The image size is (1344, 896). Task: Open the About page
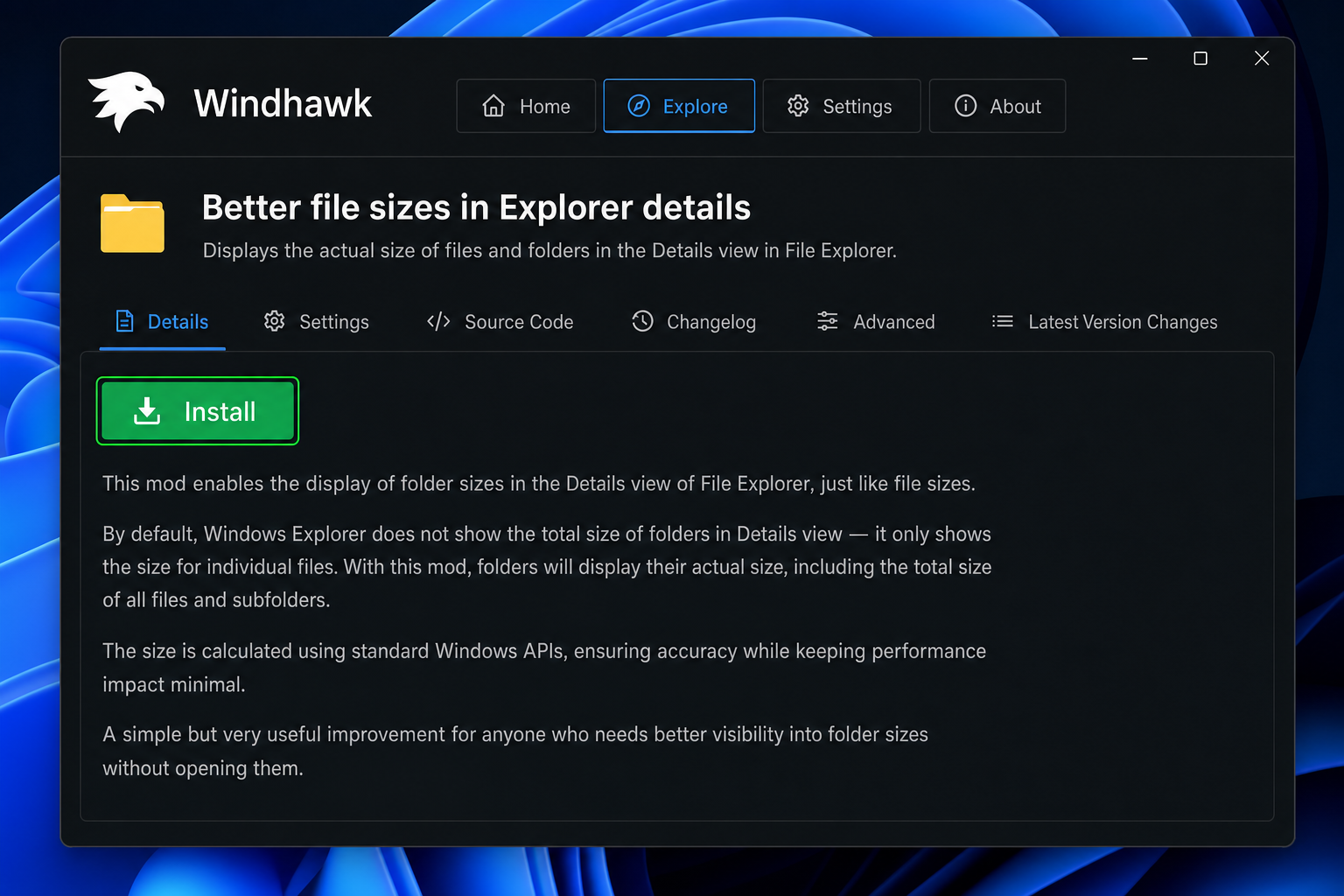(997, 106)
